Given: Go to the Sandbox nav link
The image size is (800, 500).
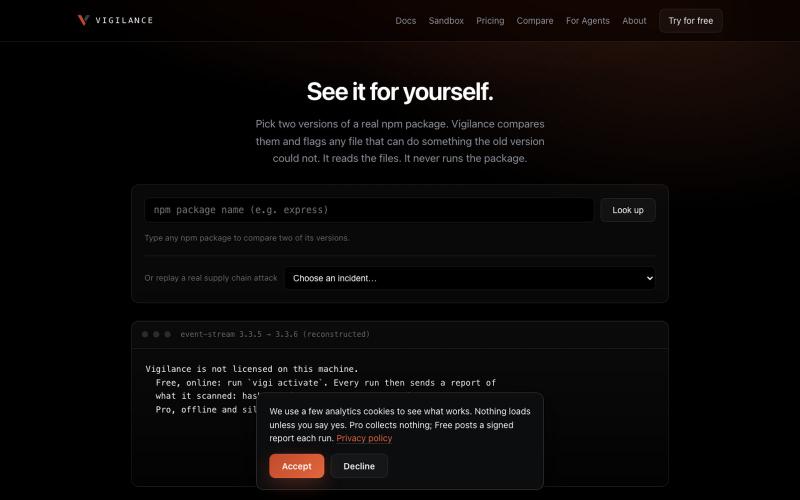Looking at the screenshot, I should click(446, 21).
